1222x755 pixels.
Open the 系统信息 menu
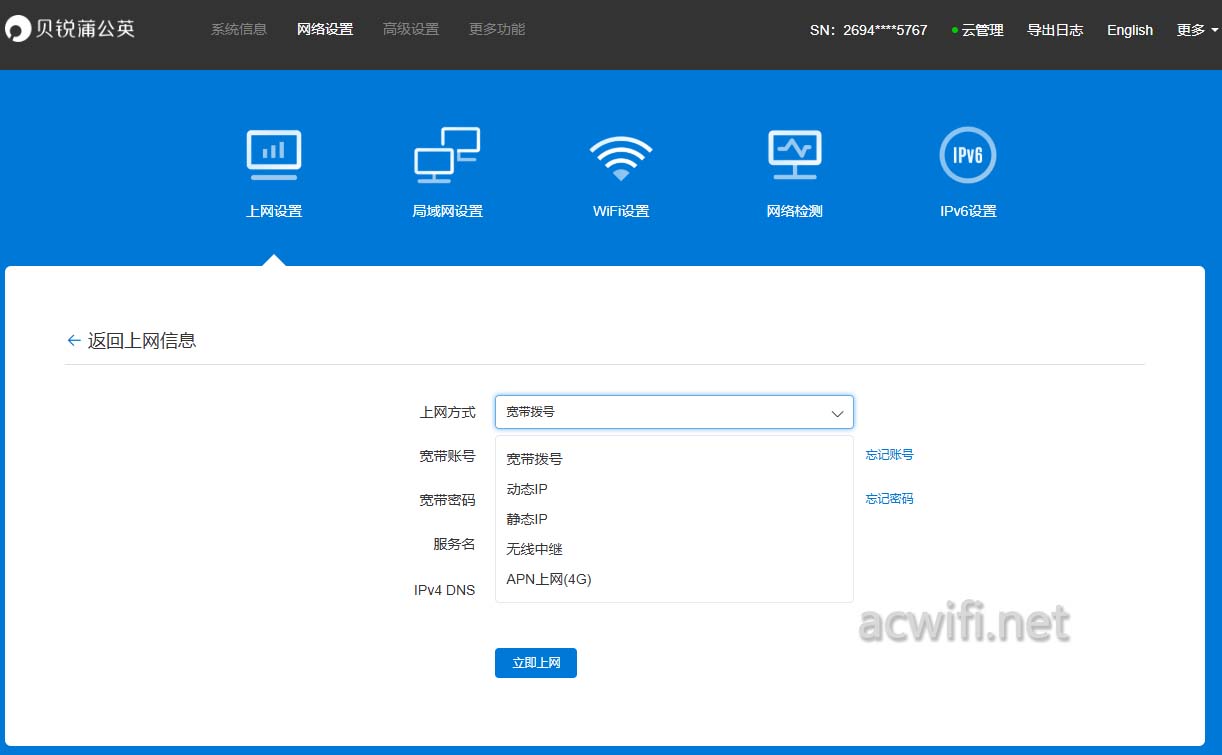click(x=239, y=29)
